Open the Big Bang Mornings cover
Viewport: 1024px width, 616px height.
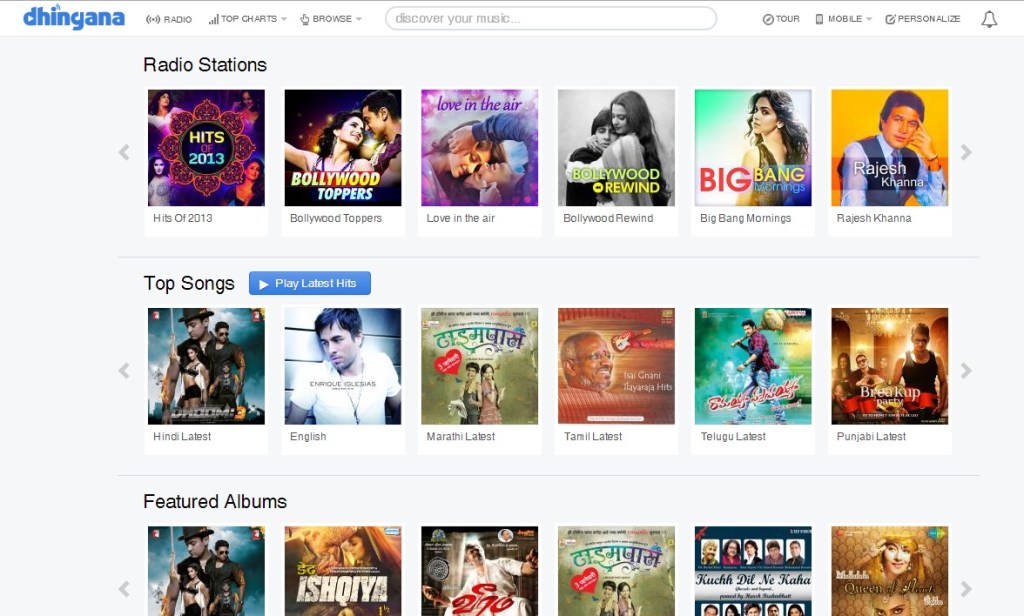pos(753,148)
